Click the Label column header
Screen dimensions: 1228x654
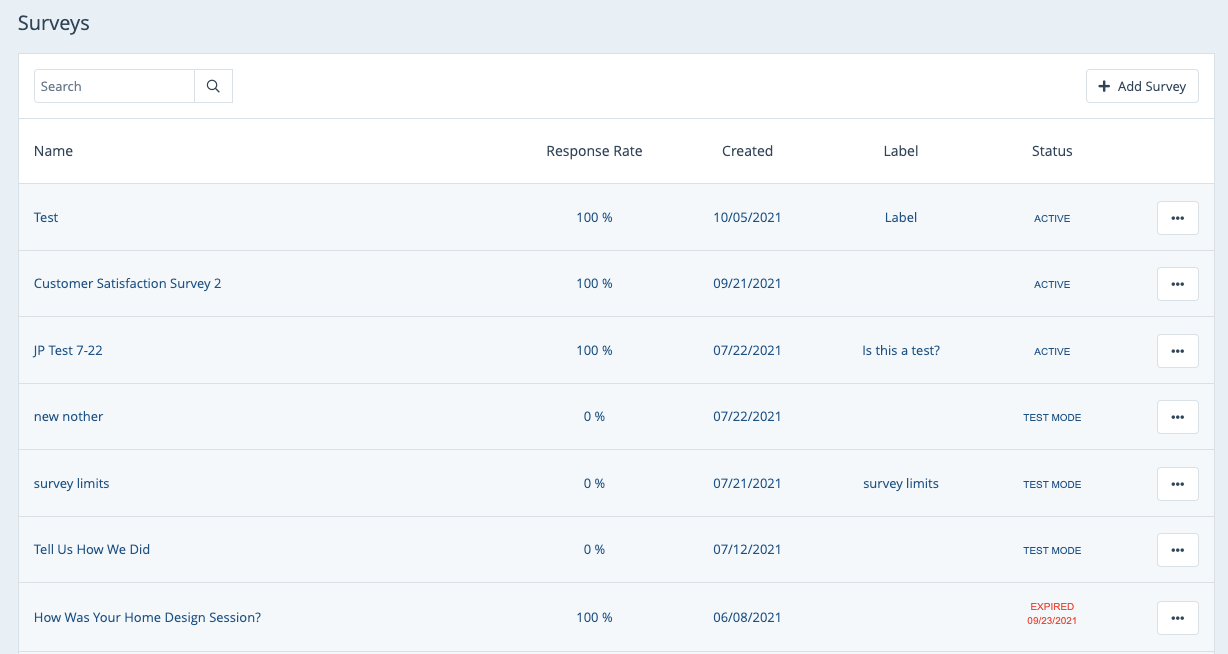[900, 151]
